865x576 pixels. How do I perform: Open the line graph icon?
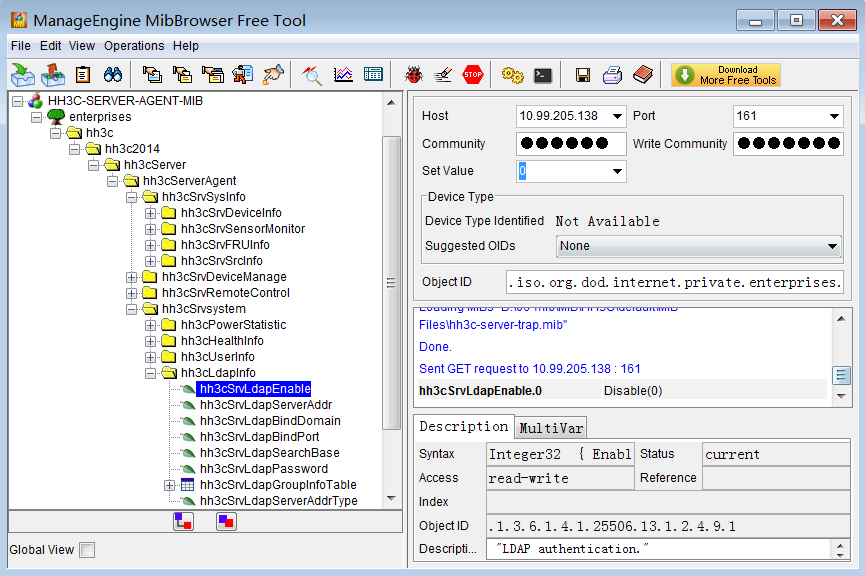[343, 74]
